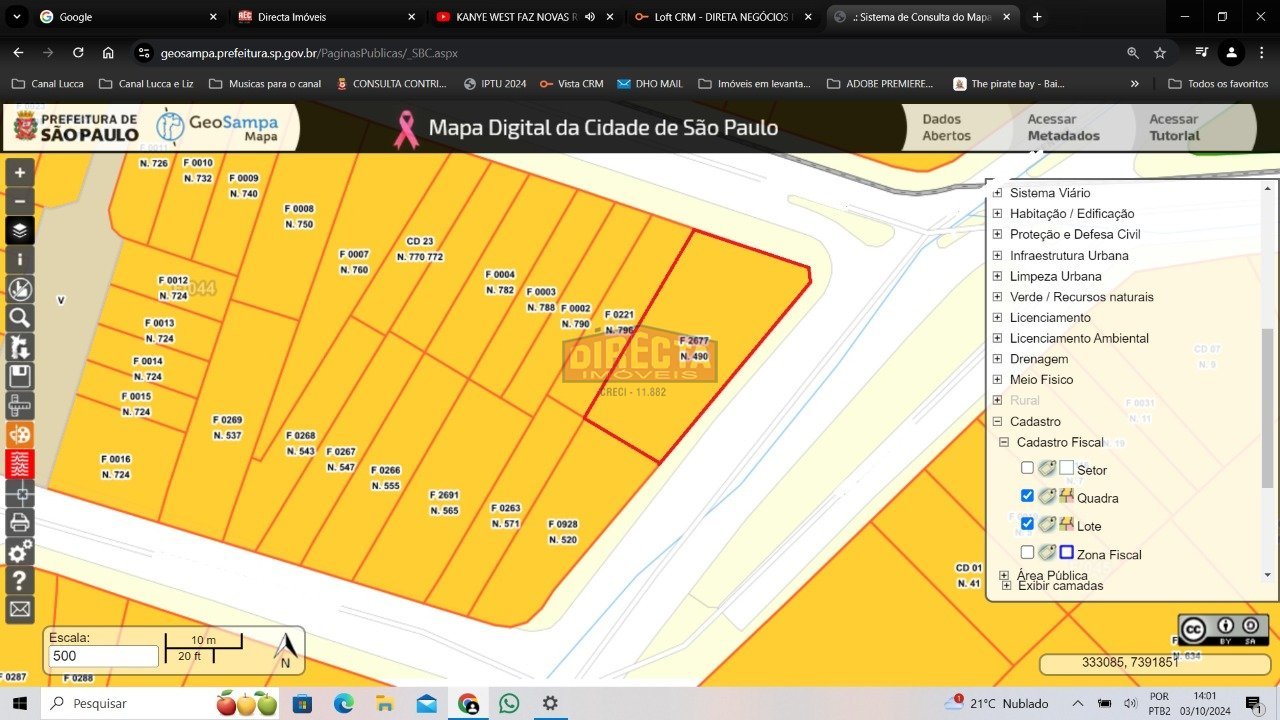The height and width of the screenshot is (720, 1280).
Task: Collapse the Cadastro Fiscal tree node
Action: point(1004,442)
